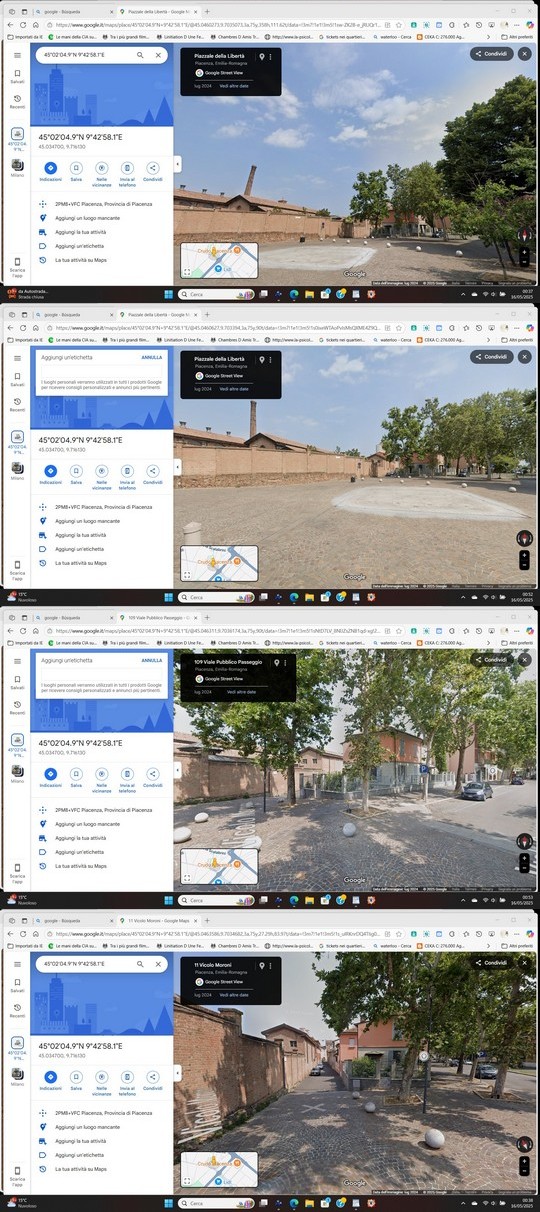Click 'Invia al telefono' icon in 109 Viale window
540x1212 pixels.
pyautogui.click(x=127, y=775)
